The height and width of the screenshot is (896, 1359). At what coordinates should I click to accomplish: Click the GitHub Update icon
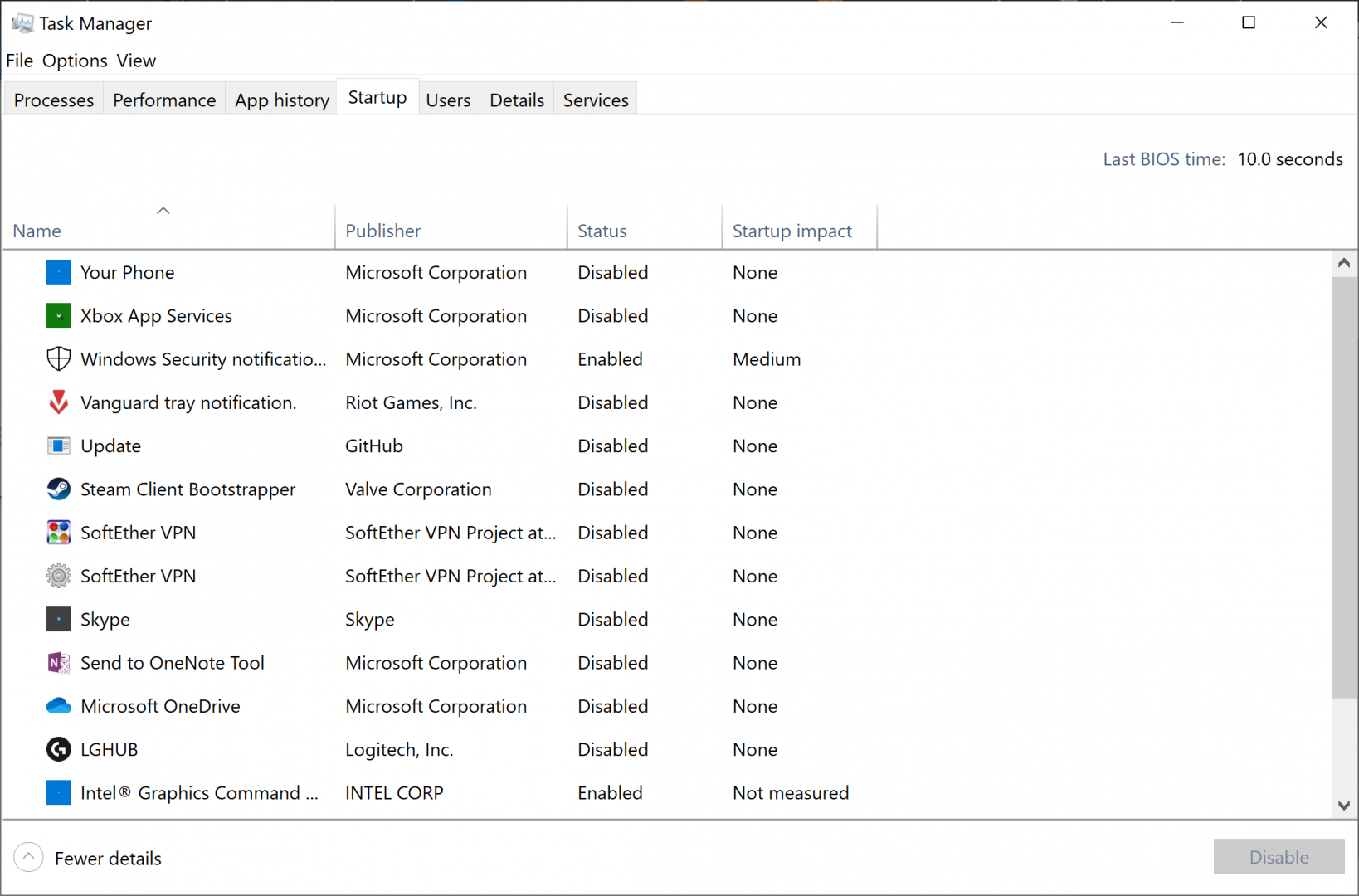click(58, 446)
